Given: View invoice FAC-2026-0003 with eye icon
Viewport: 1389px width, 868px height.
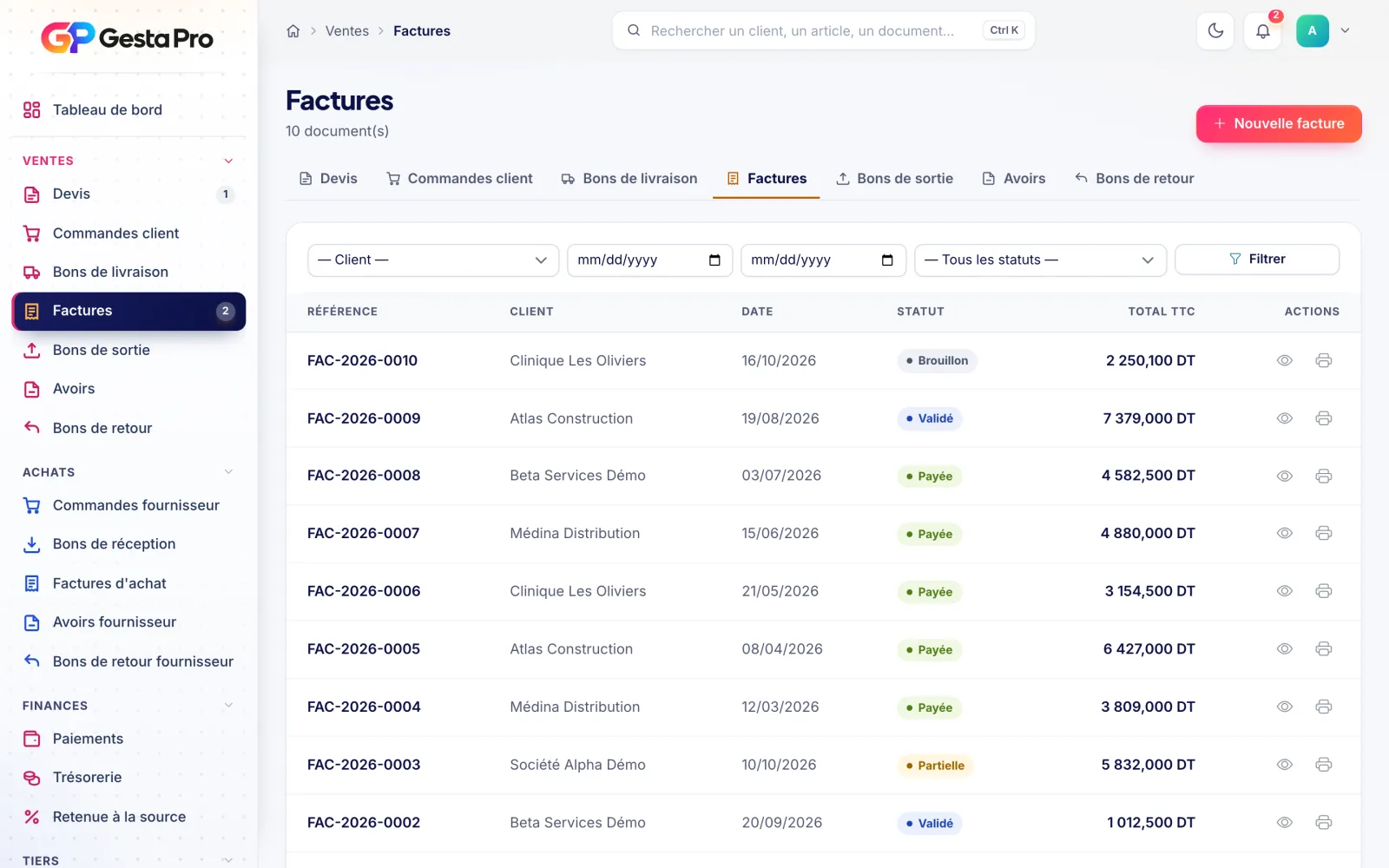Looking at the screenshot, I should (x=1285, y=765).
